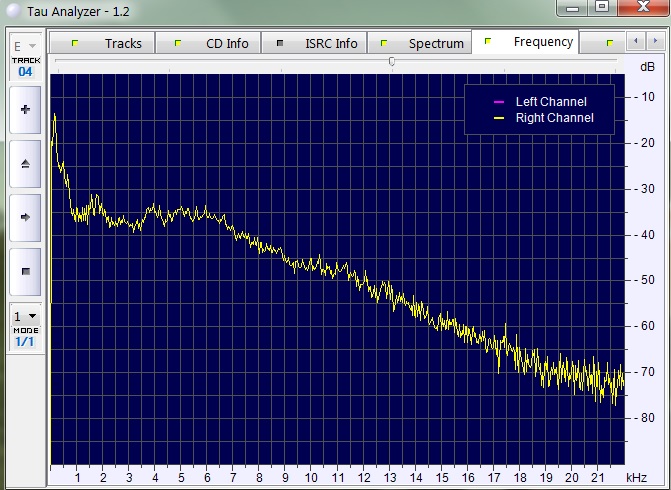
Task: Maximize the Tau Analyzer window
Action: (x=601, y=7)
